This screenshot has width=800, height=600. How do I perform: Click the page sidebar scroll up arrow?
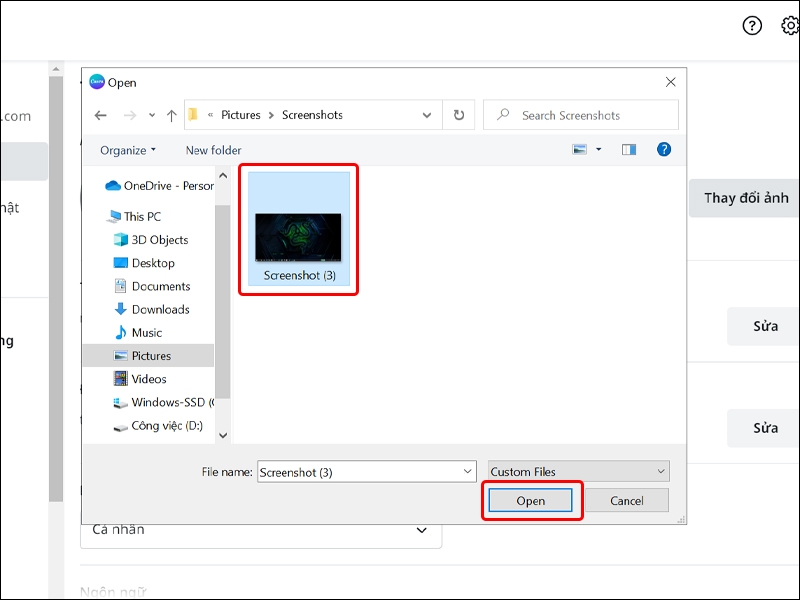point(56,69)
